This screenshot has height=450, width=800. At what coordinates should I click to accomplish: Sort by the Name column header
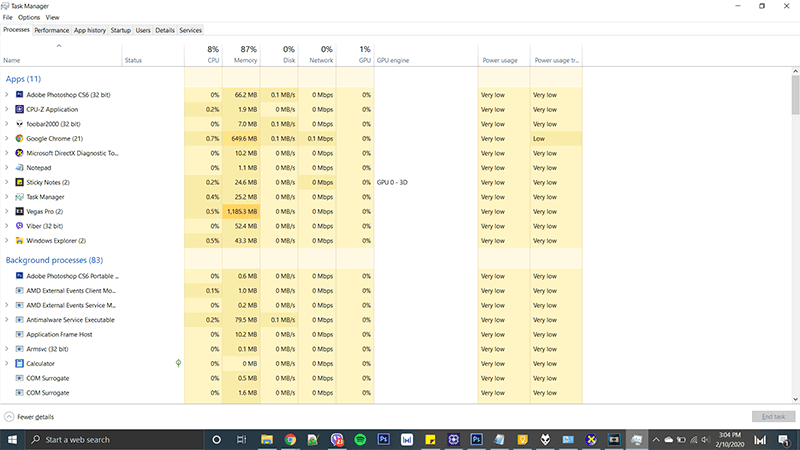click(61, 54)
